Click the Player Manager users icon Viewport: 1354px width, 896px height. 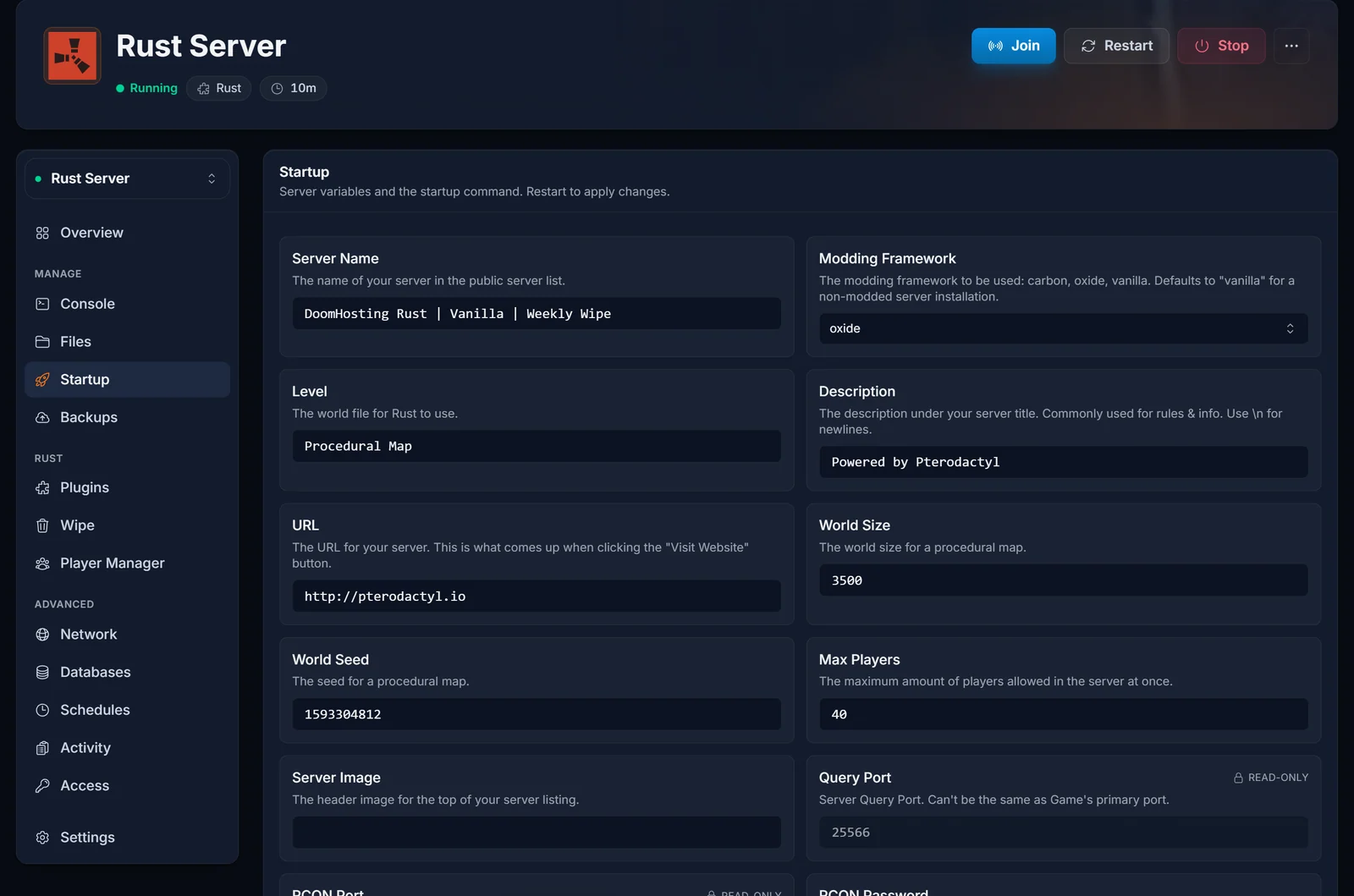(x=42, y=563)
